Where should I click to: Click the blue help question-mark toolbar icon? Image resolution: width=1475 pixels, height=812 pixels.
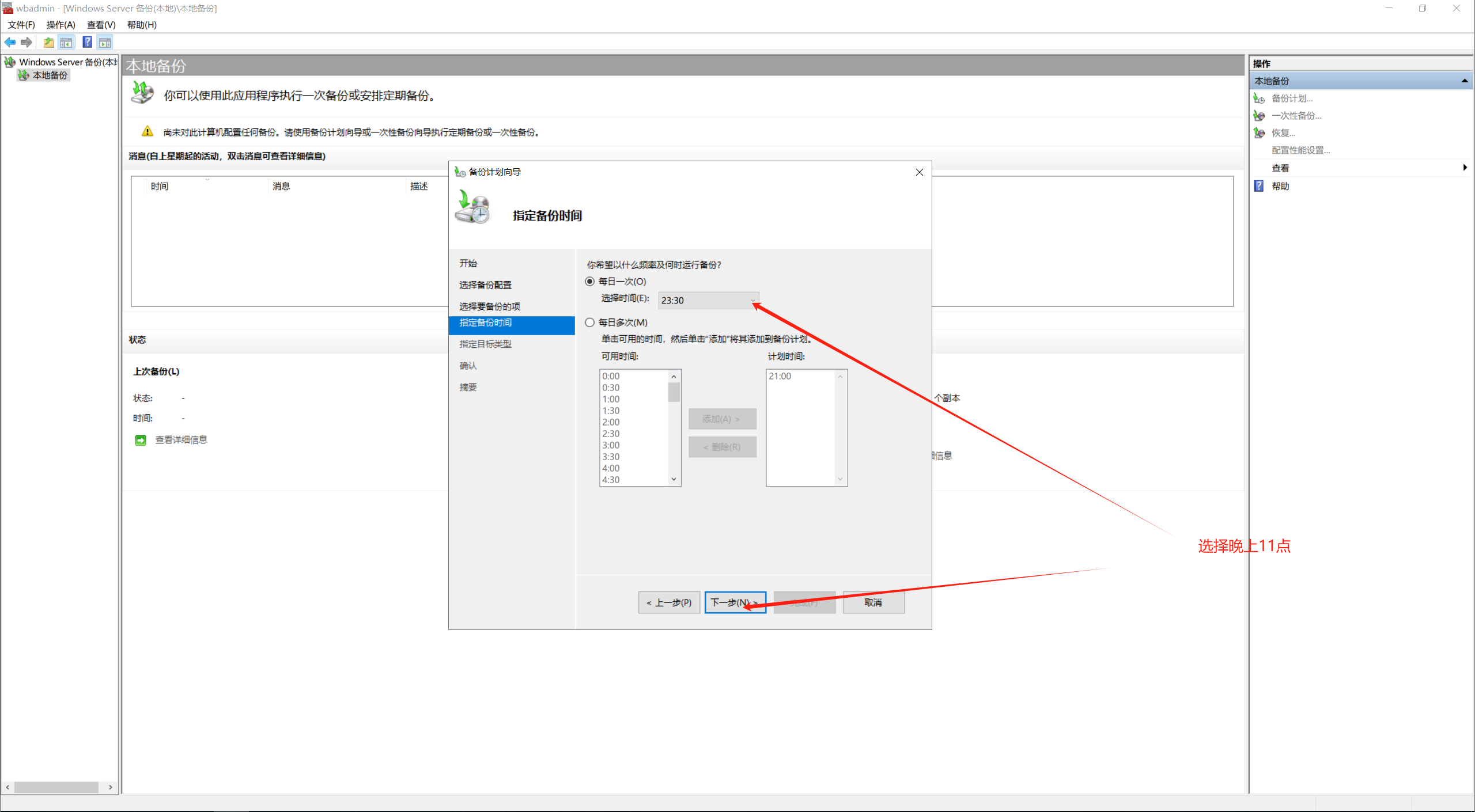87,42
